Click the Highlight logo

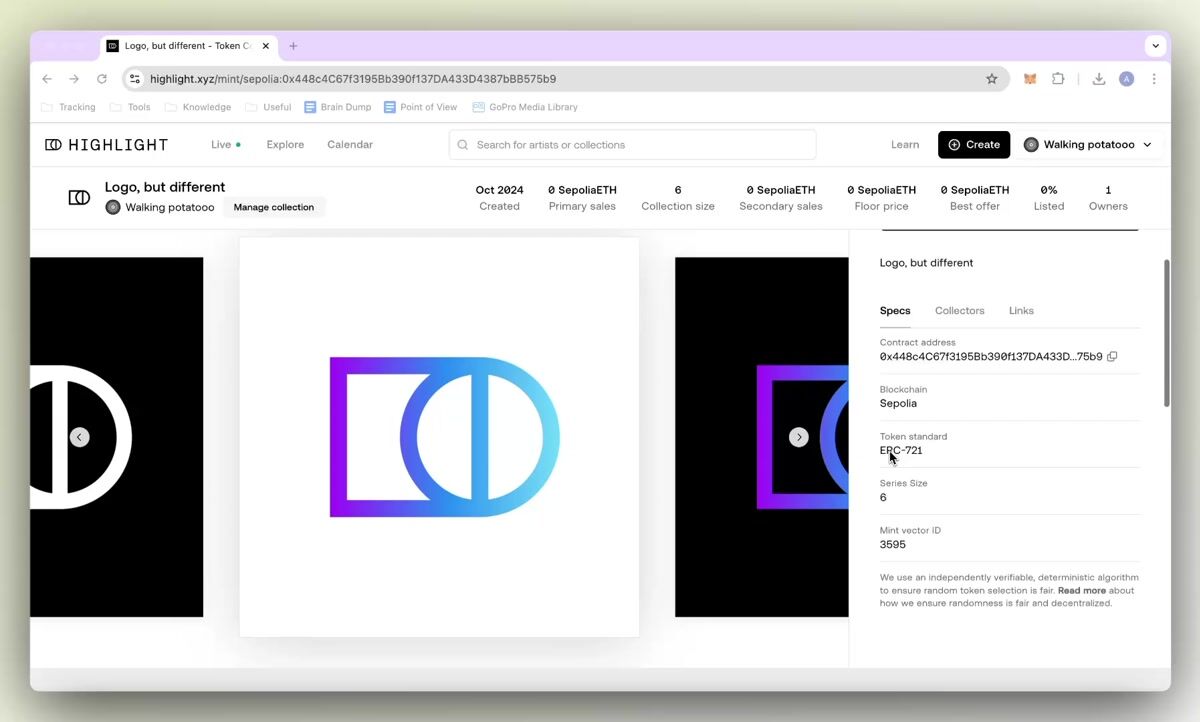pyautogui.click(x=107, y=145)
